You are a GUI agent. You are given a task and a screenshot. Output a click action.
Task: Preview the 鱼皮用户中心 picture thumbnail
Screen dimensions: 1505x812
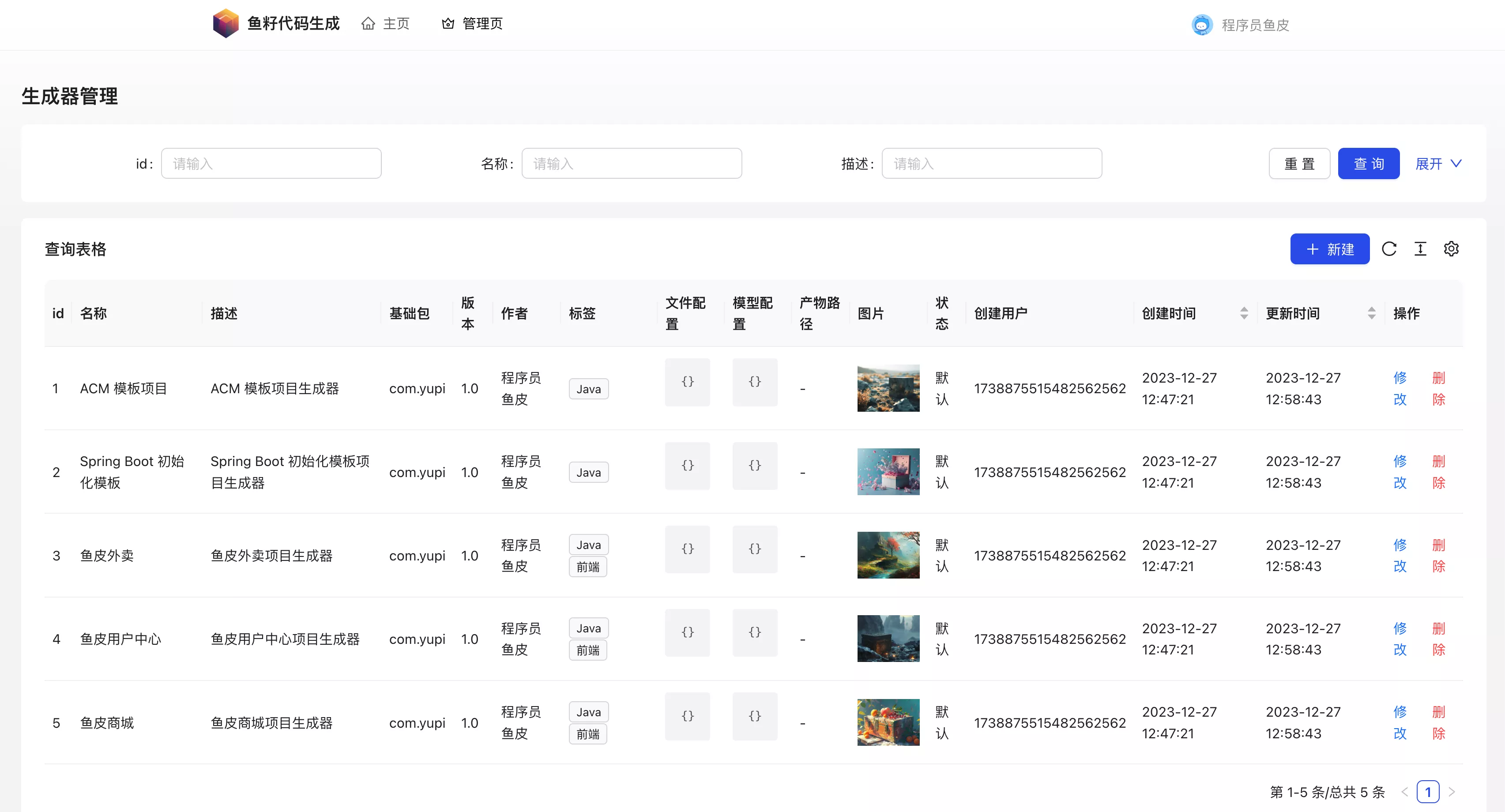(888, 639)
